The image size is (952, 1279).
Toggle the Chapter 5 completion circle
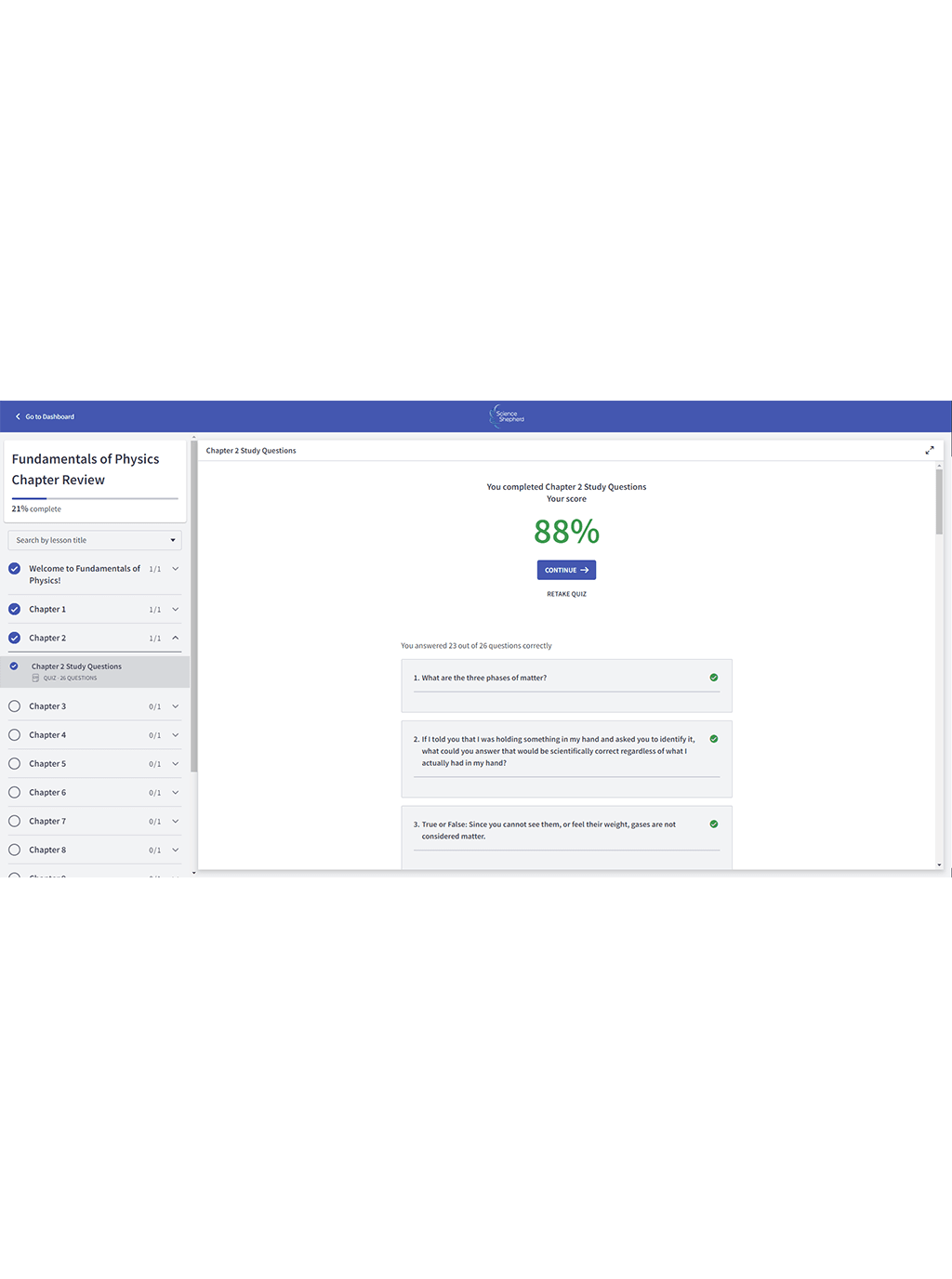pos(14,764)
